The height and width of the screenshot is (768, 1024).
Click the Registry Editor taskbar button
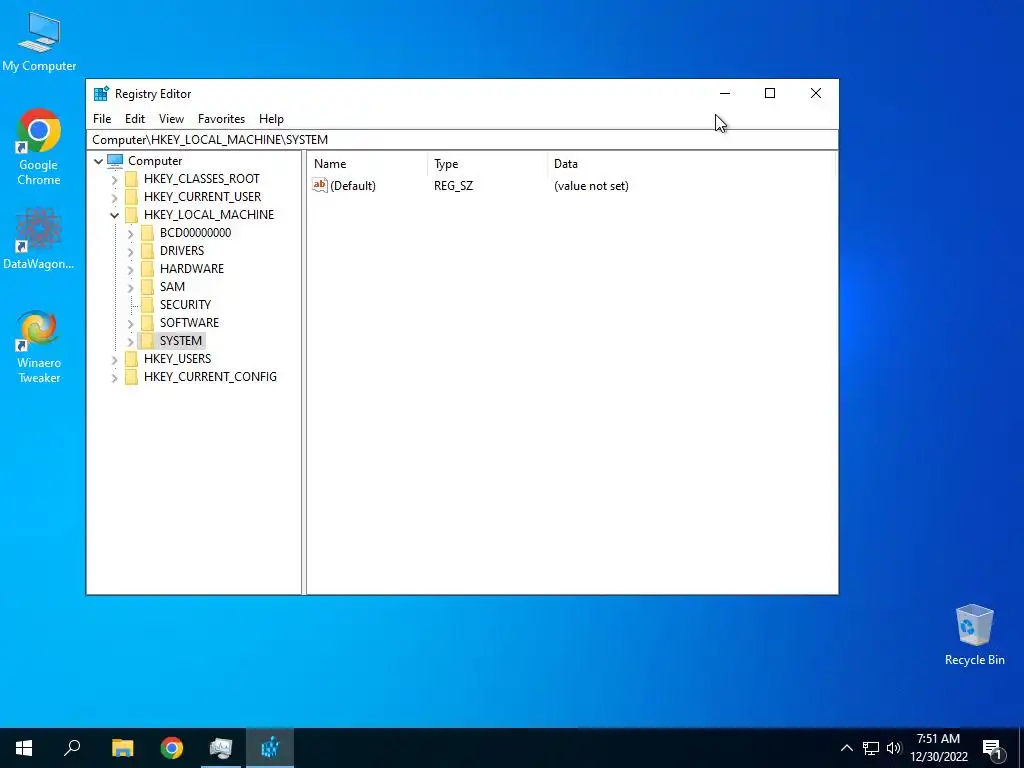coord(270,748)
